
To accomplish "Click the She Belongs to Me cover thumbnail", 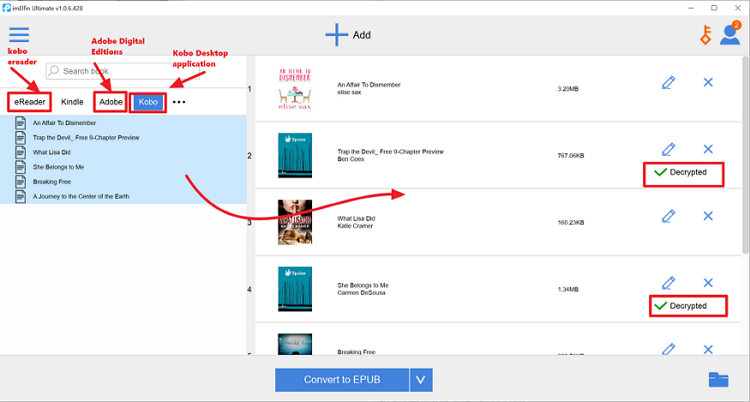I will tap(295, 289).
